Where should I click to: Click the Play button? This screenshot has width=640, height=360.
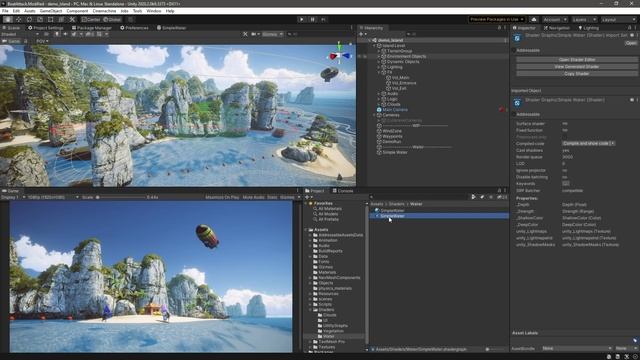click(302, 20)
